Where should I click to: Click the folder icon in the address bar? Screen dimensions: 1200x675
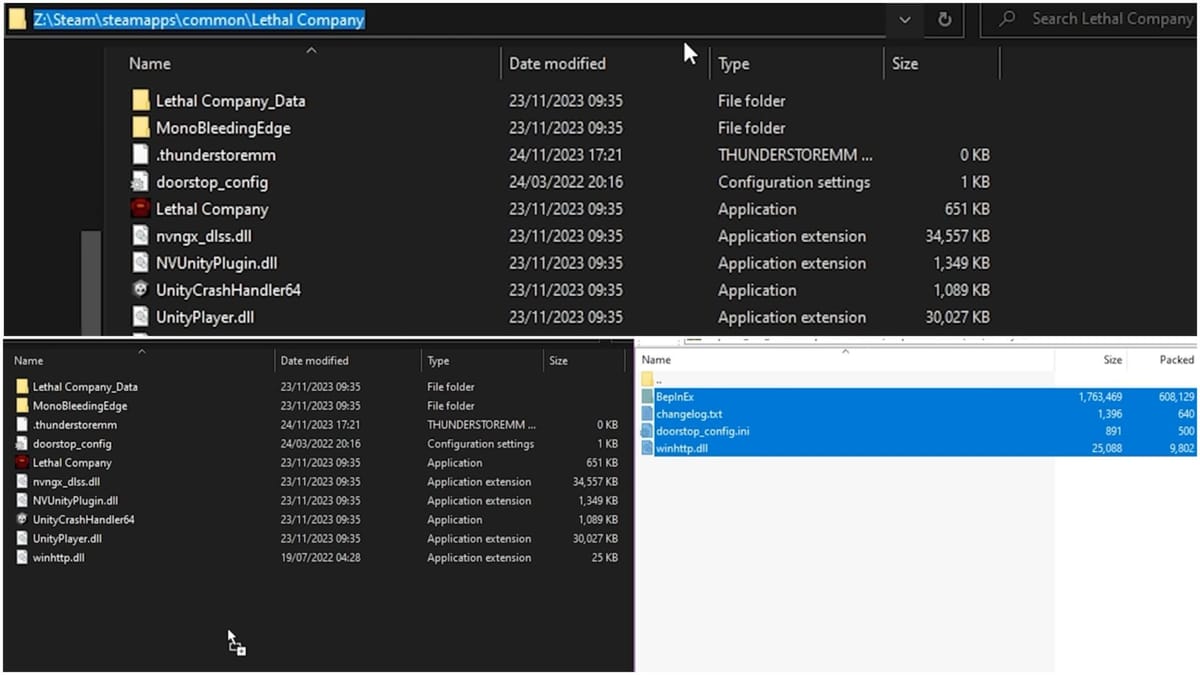(17, 19)
